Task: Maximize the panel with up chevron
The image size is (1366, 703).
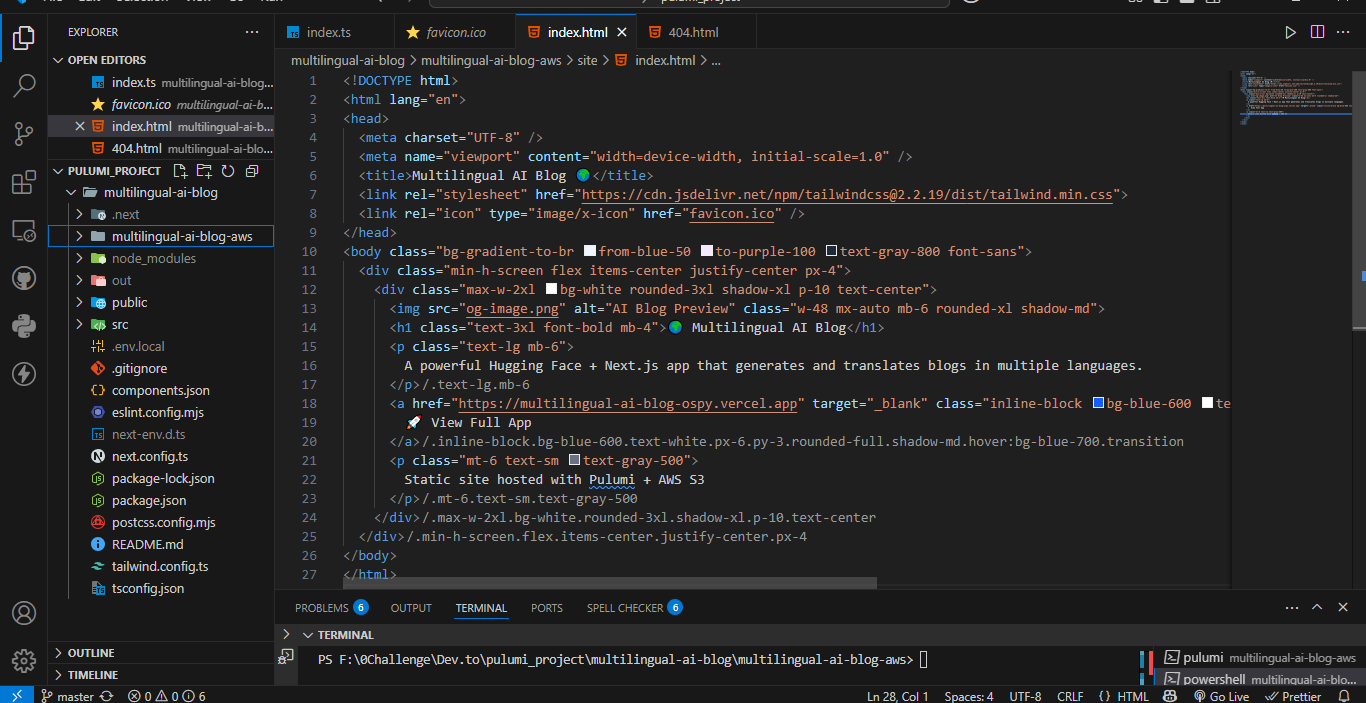Action: pyautogui.click(x=1317, y=607)
